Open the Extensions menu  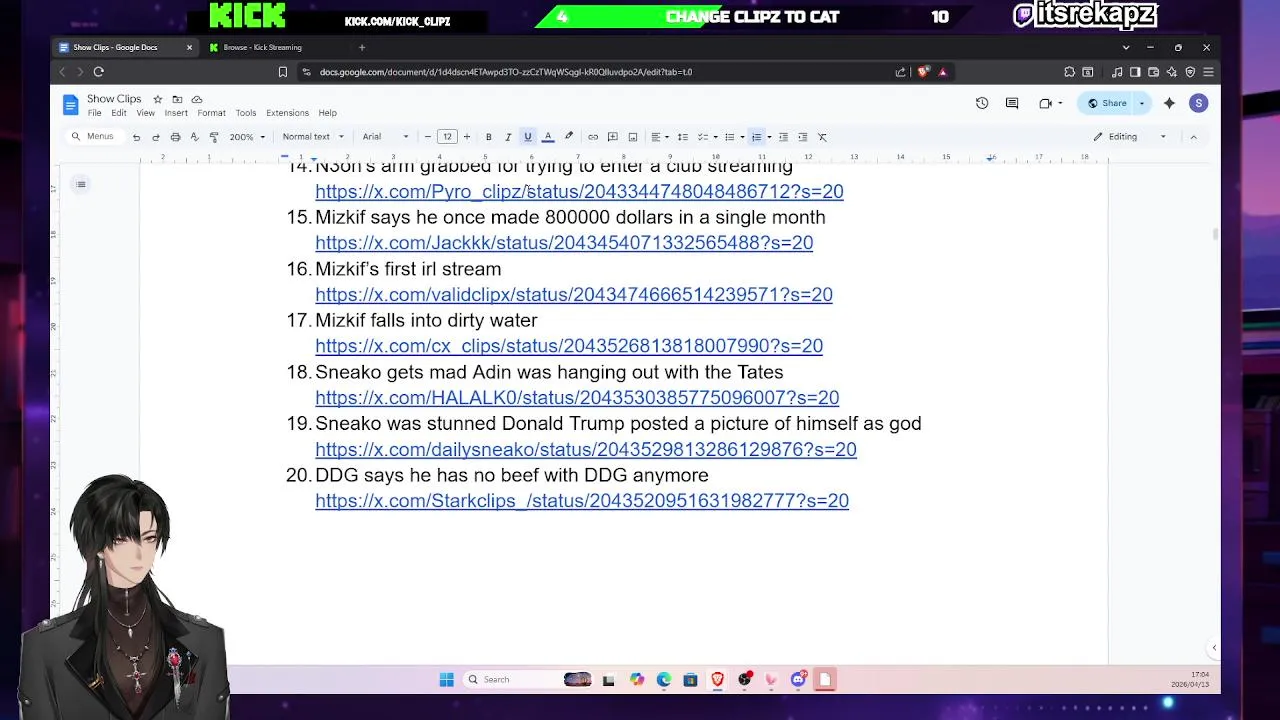(287, 113)
